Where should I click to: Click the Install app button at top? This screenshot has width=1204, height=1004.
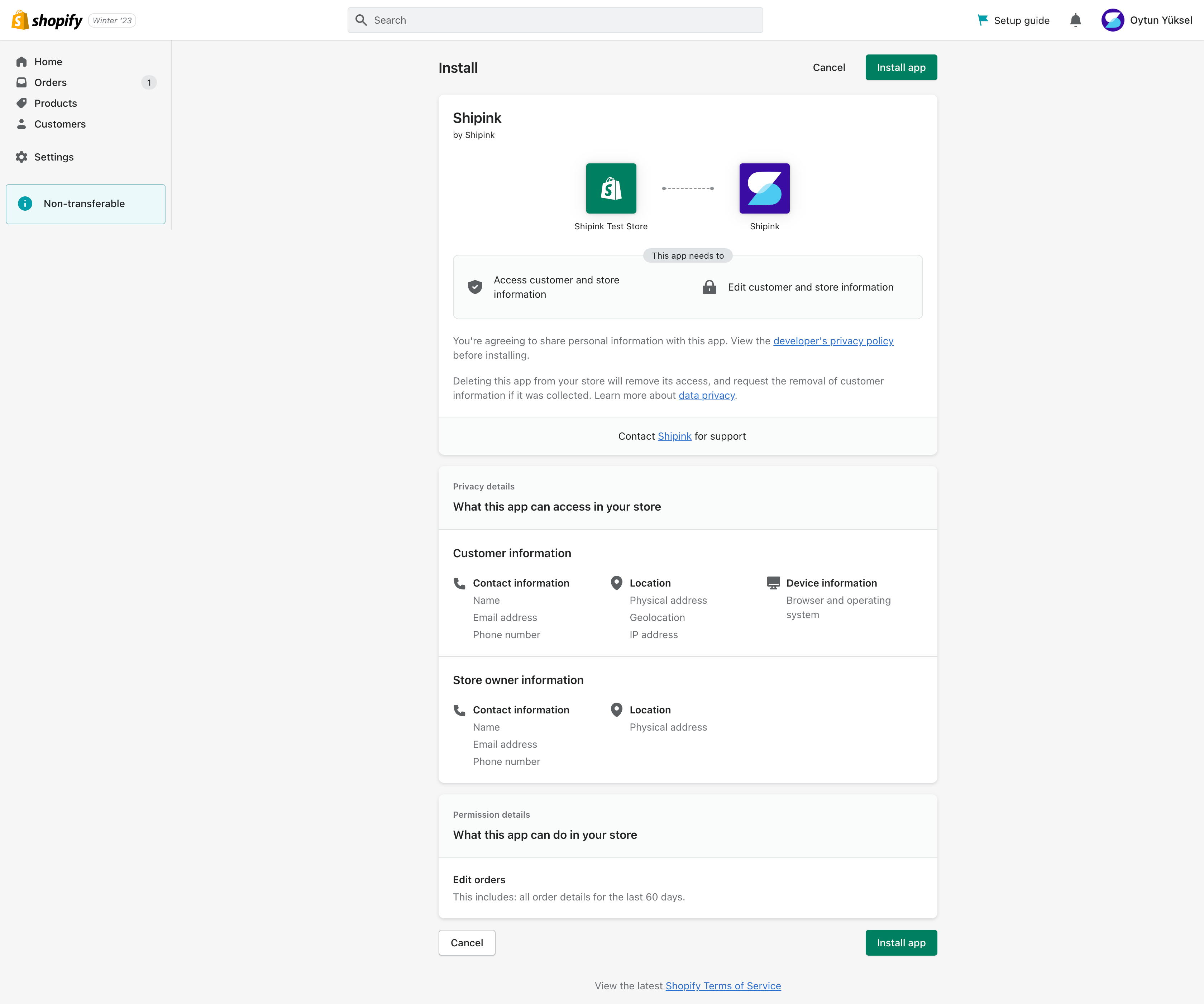pyautogui.click(x=901, y=67)
